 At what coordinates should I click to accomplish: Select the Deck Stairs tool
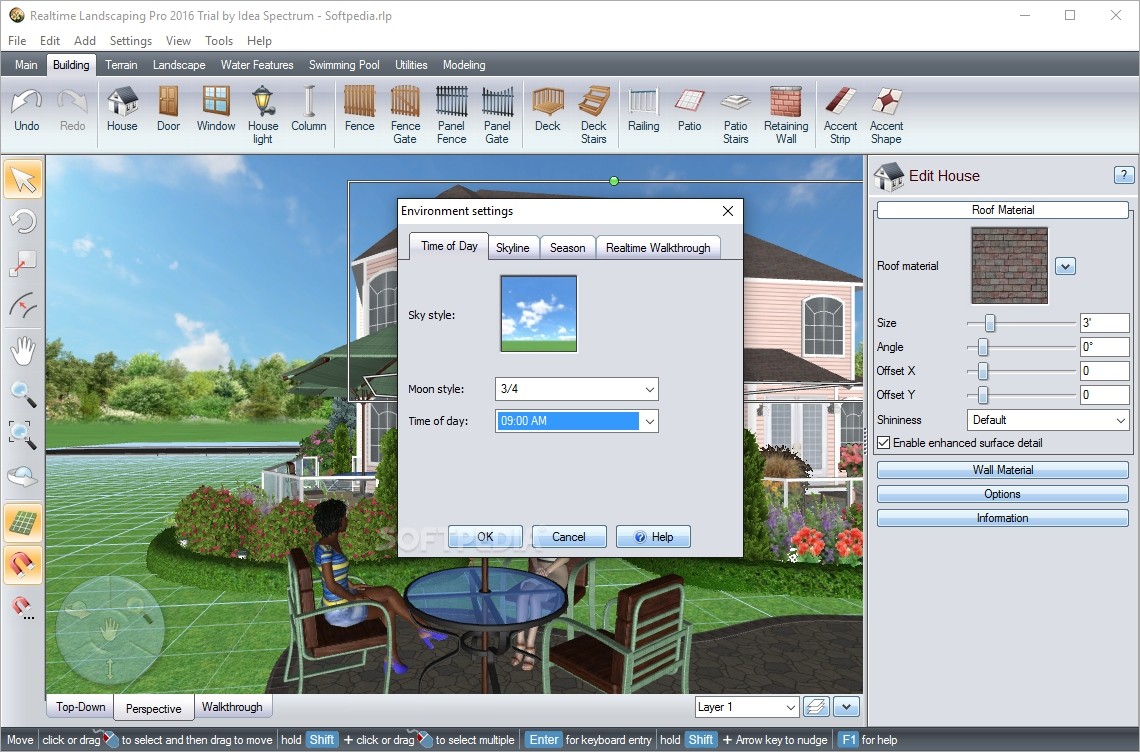coord(593,115)
